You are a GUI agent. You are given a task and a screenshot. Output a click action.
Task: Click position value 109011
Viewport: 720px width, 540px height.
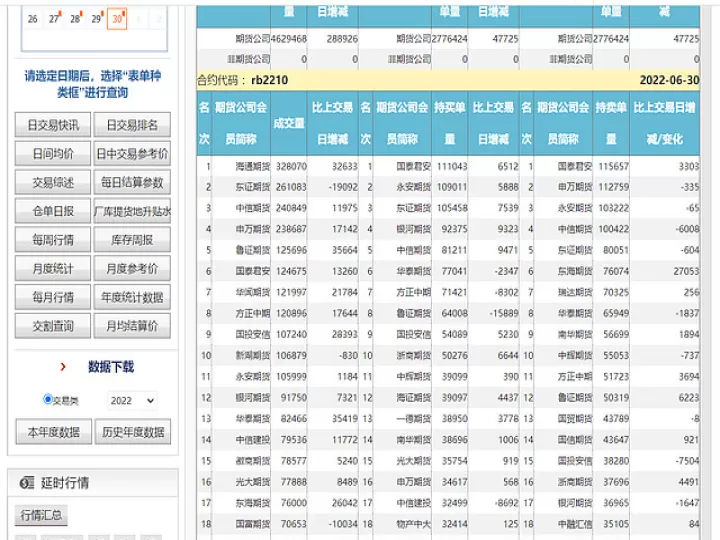tap(452, 187)
